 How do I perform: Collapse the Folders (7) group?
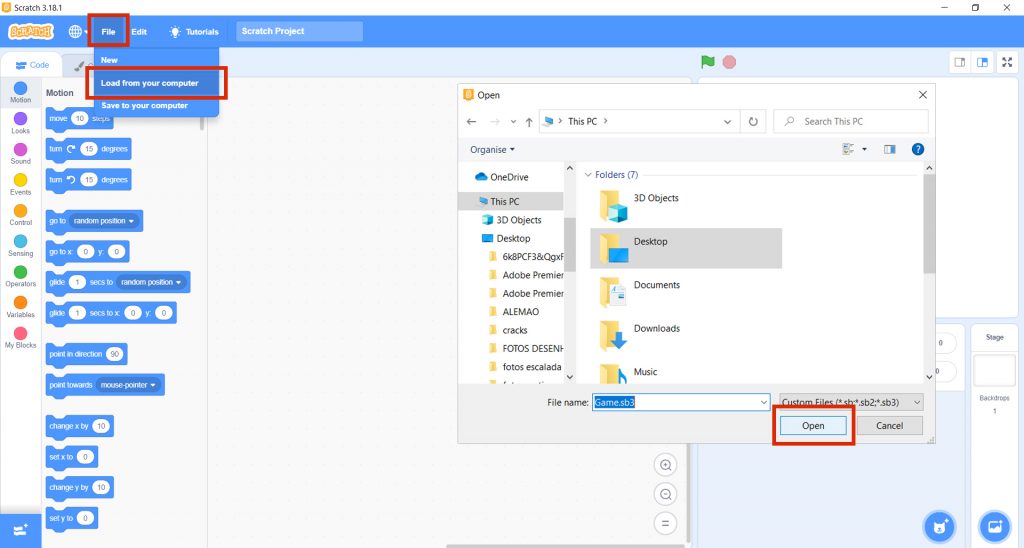pyautogui.click(x=588, y=174)
